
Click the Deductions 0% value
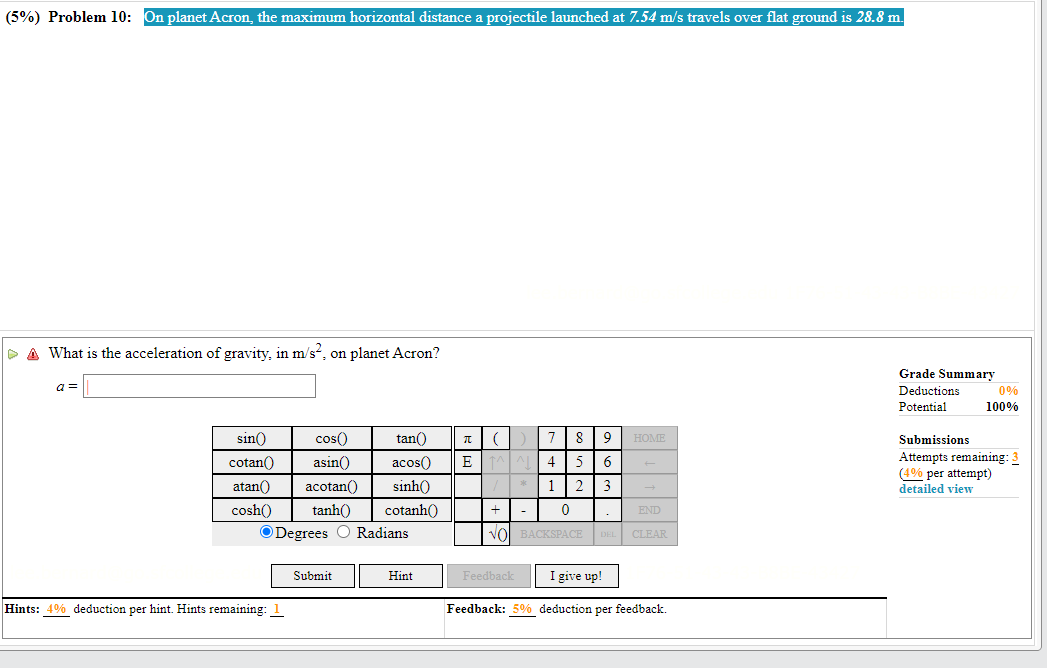pyautogui.click(x=1008, y=391)
